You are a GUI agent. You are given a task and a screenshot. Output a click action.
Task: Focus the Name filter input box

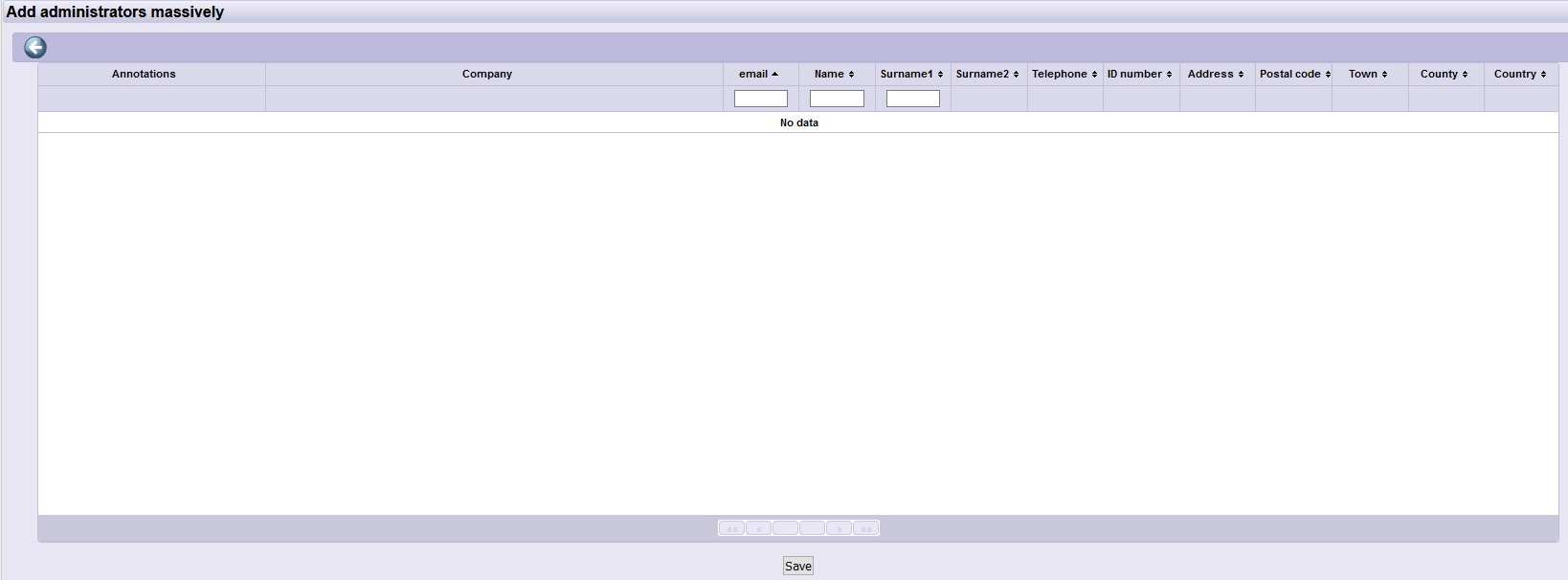point(837,99)
